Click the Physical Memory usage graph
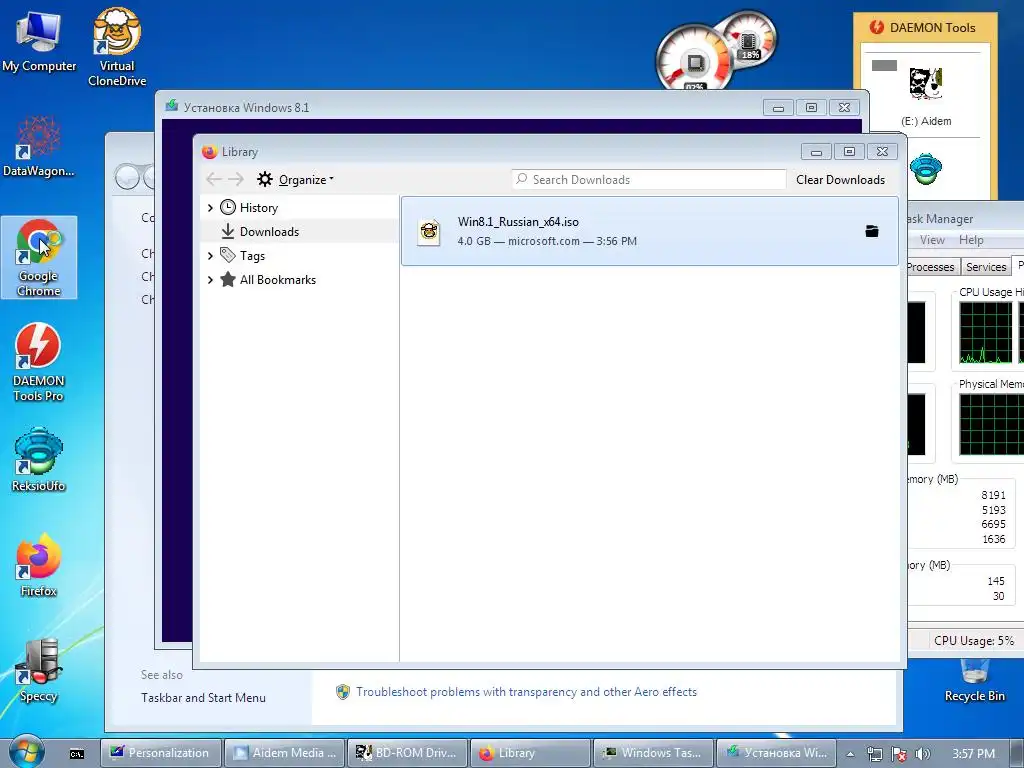Viewport: 1024px width, 768px height. click(991, 424)
